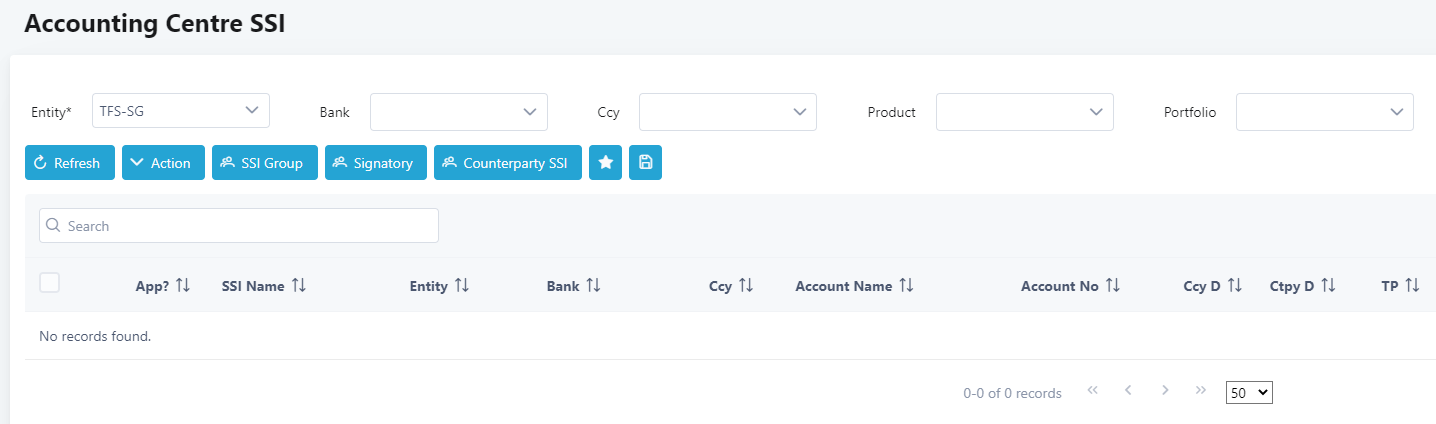1436x424 pixels.
Task: Open the SSI Group button
Action: coord(265,163)
